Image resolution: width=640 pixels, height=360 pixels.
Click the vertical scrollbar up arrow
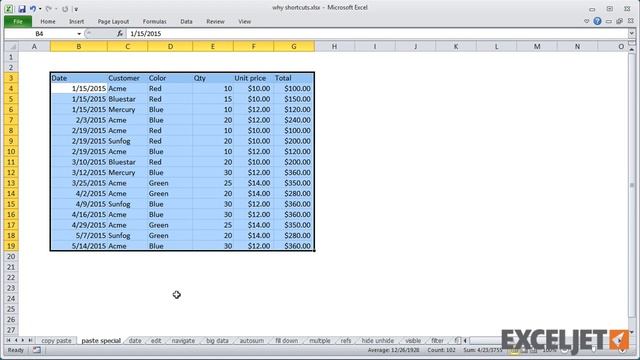coord(631,49)
